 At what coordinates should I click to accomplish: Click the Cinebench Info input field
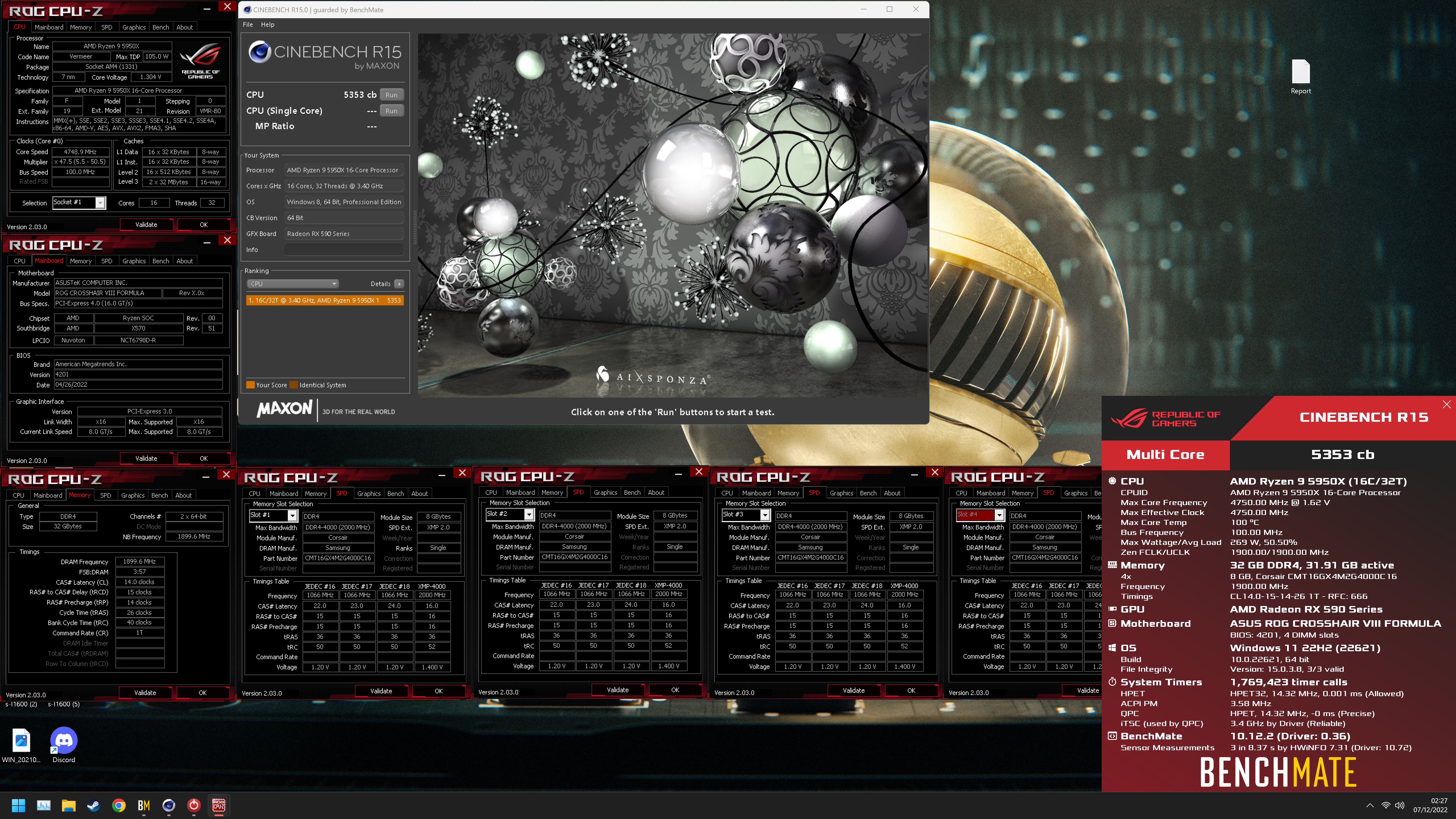pyautogui.click(x=344, y=249)
